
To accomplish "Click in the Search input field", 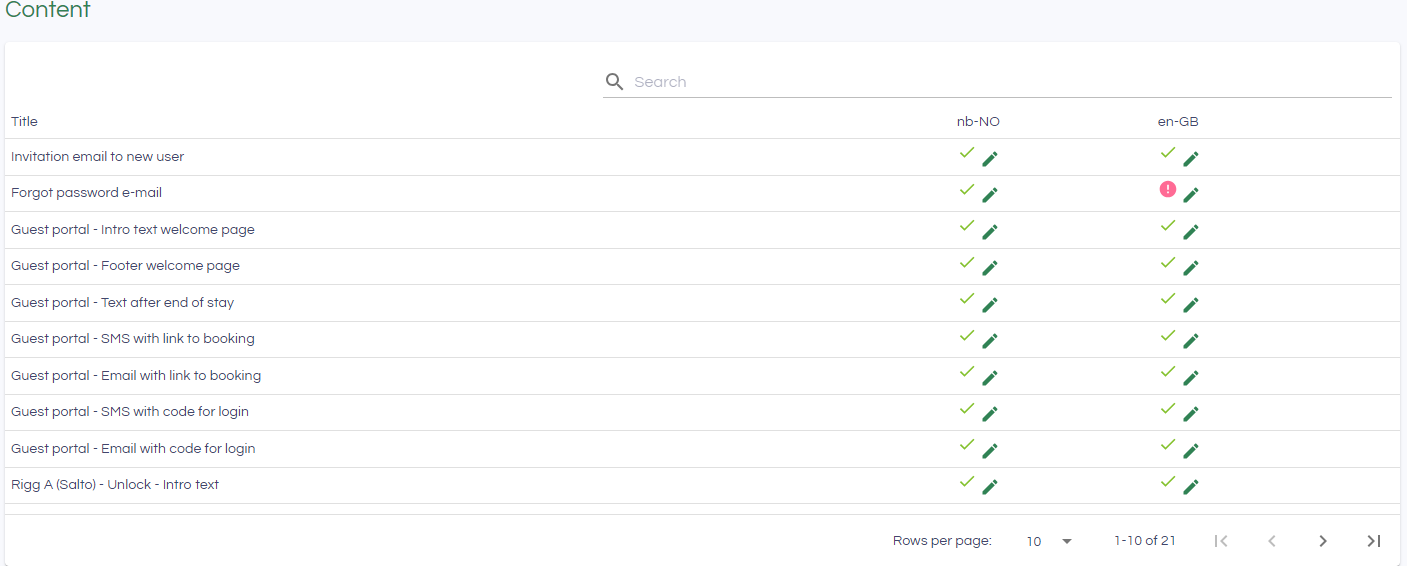I will point(1000,82).
